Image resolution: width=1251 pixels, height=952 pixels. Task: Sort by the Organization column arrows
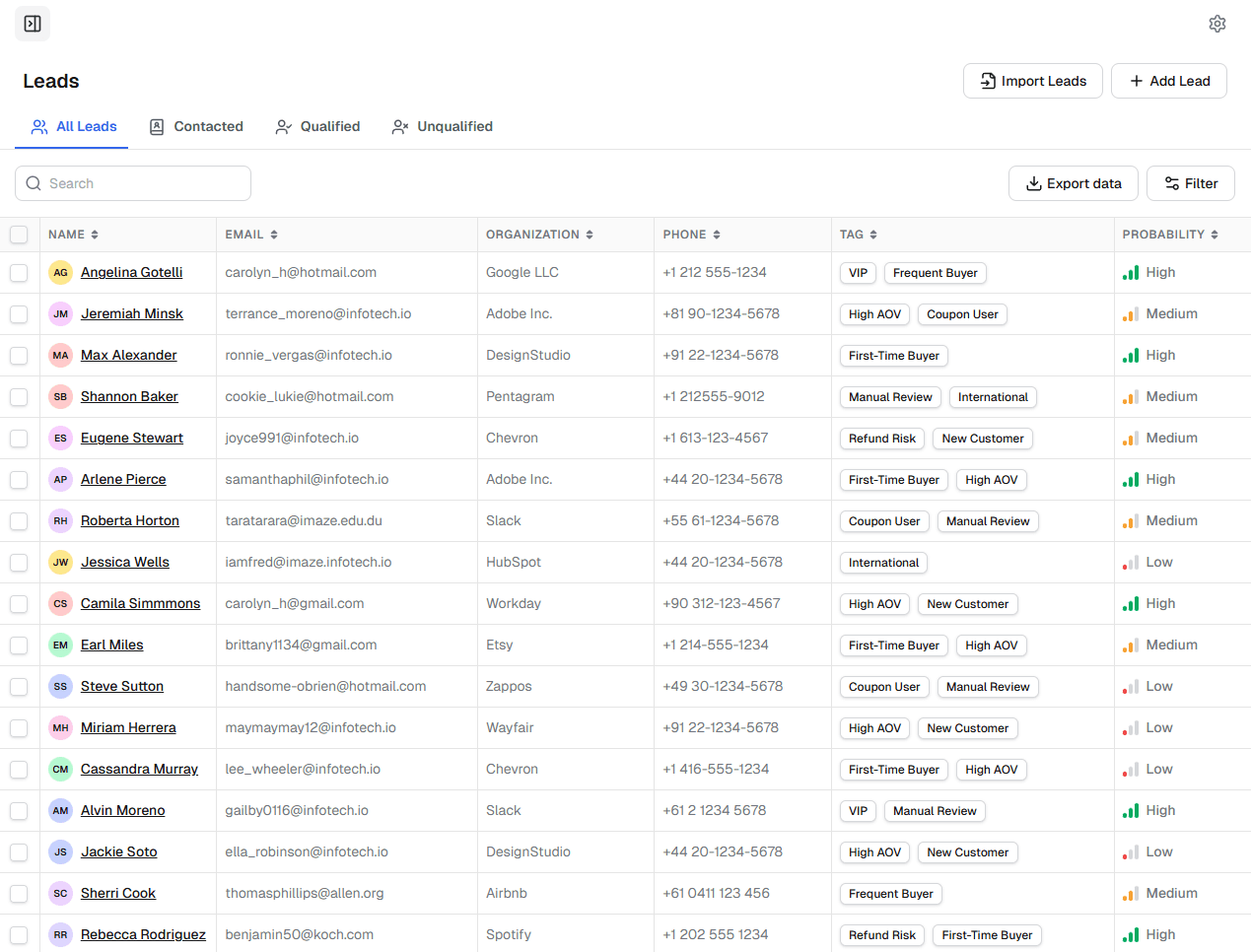[x=590, y=235]
